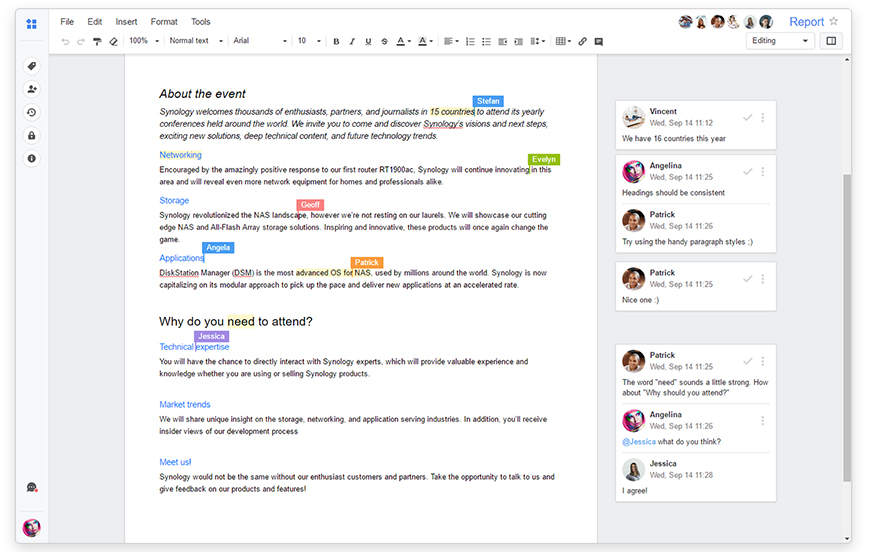
Task: Click the Networking heading
Action: (181, 155)
